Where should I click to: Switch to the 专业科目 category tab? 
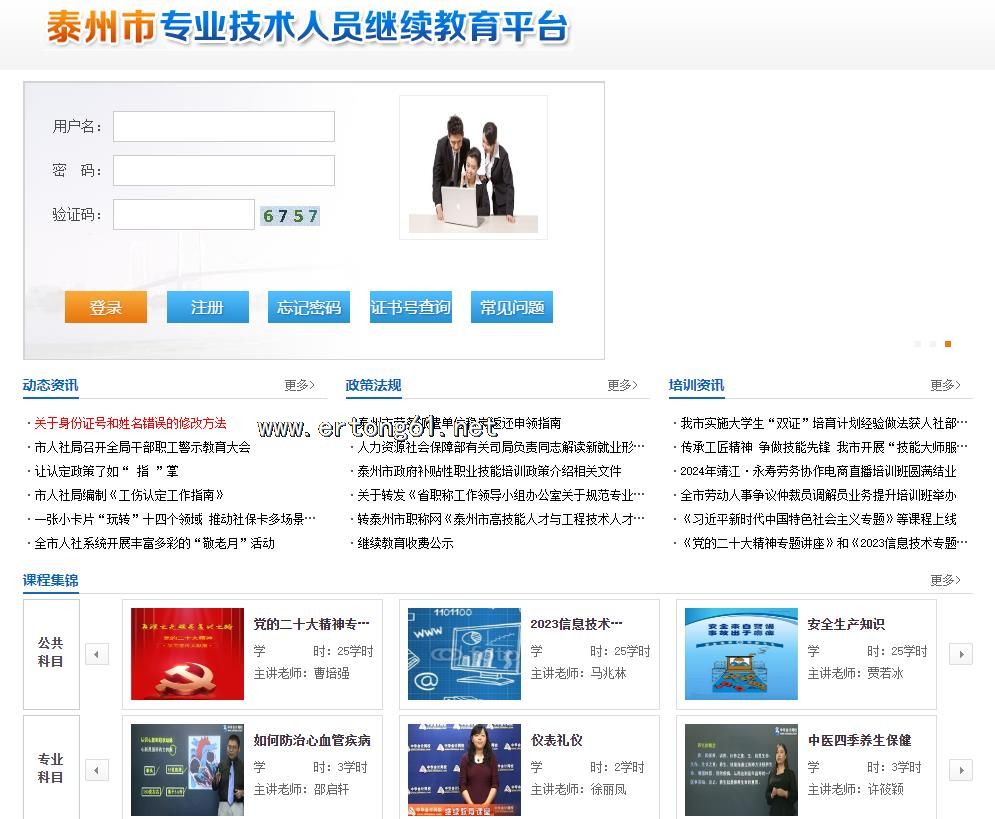coord(51,768)
